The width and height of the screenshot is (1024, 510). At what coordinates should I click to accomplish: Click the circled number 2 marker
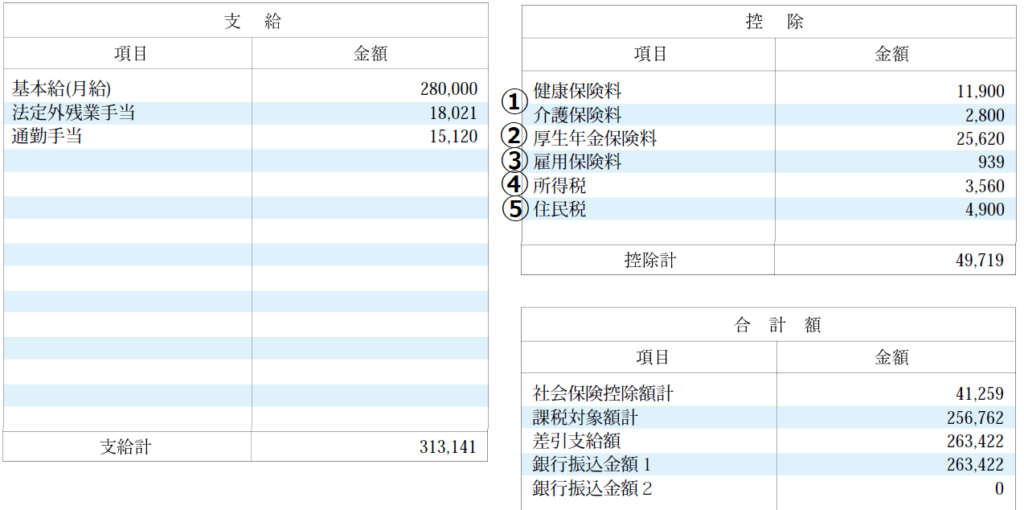pos(513,136)
